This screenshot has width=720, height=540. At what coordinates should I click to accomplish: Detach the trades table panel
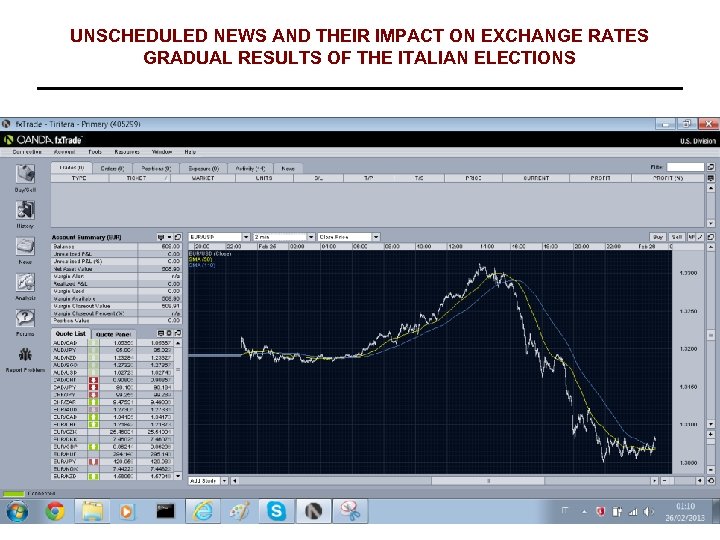tap(711, 167)
